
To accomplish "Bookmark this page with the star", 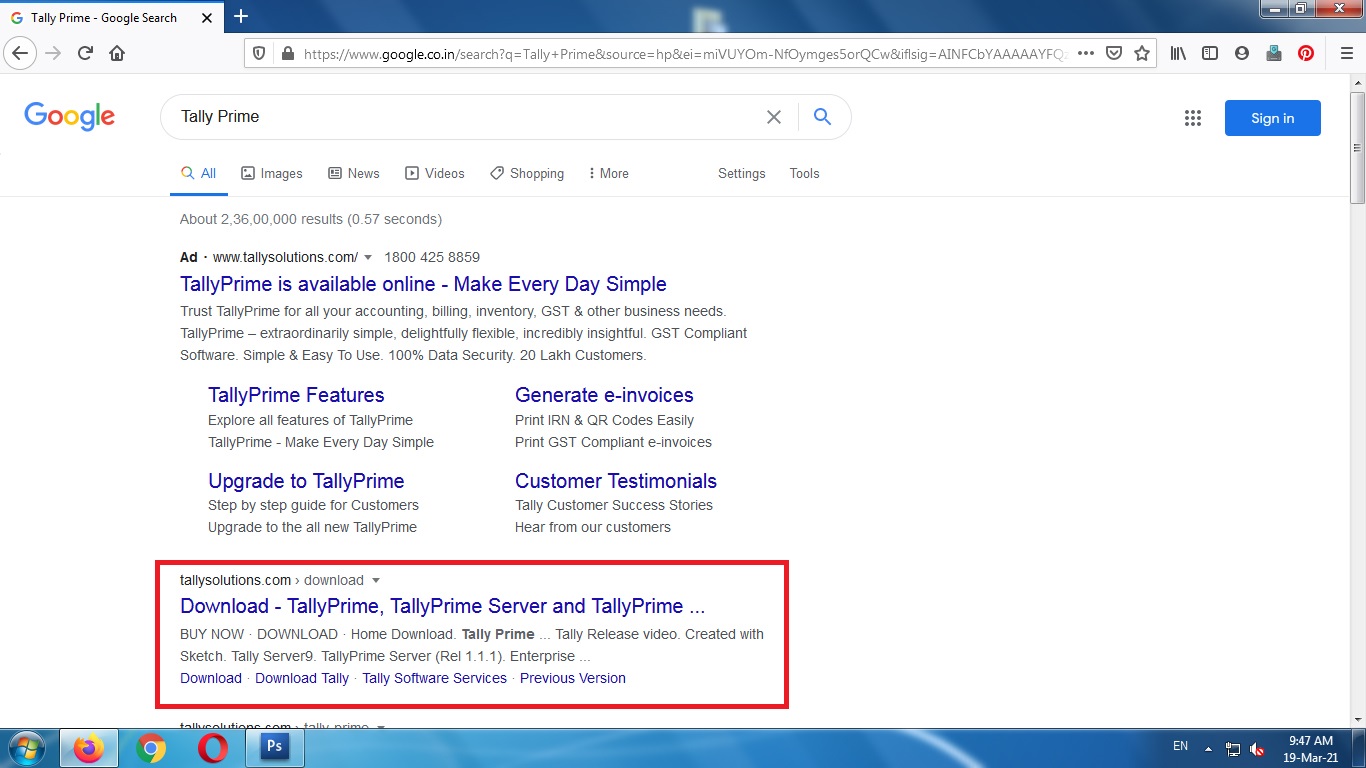I will pyautogui.click(x=1142, y=53).
